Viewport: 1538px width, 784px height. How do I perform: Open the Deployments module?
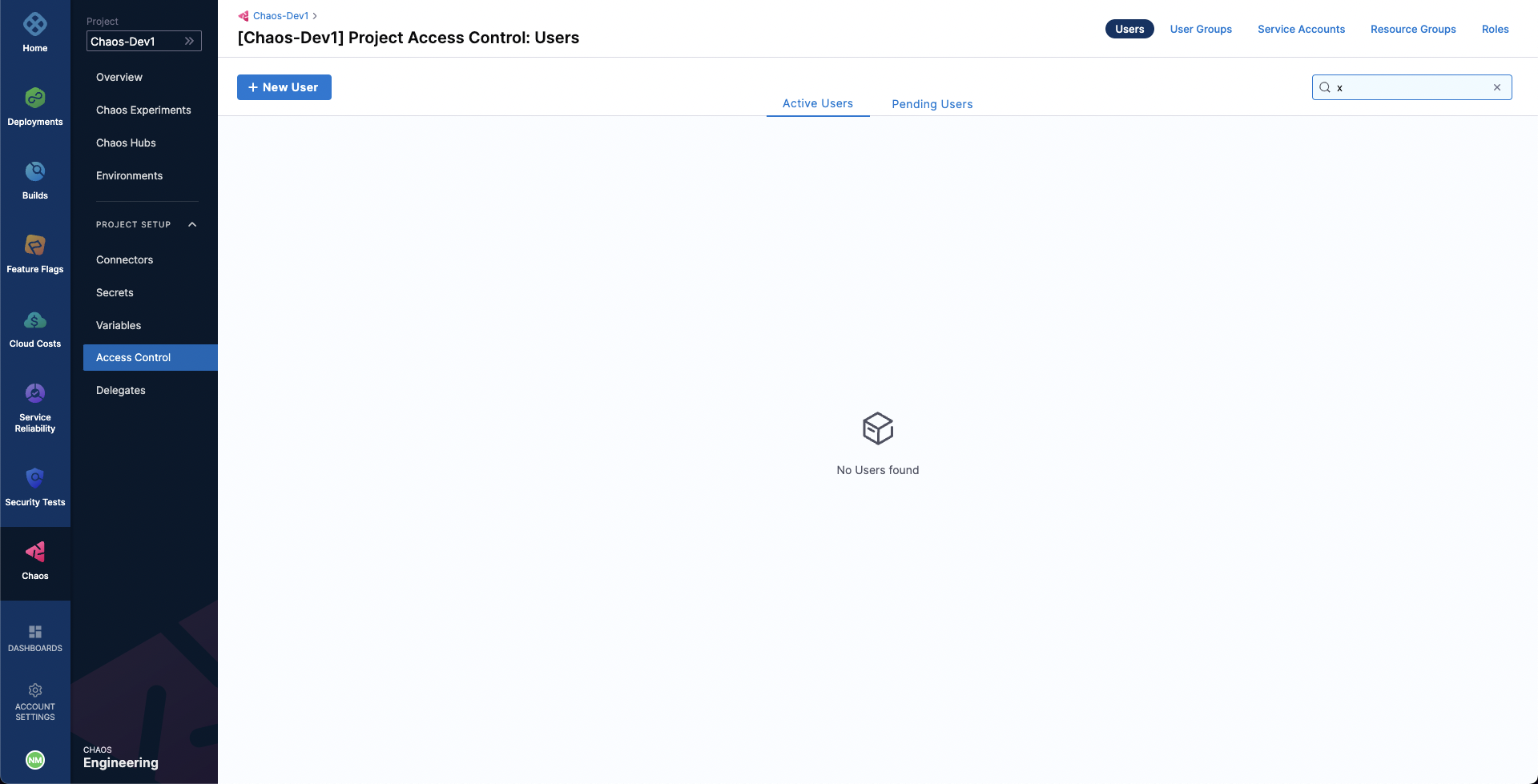(35, 107)
